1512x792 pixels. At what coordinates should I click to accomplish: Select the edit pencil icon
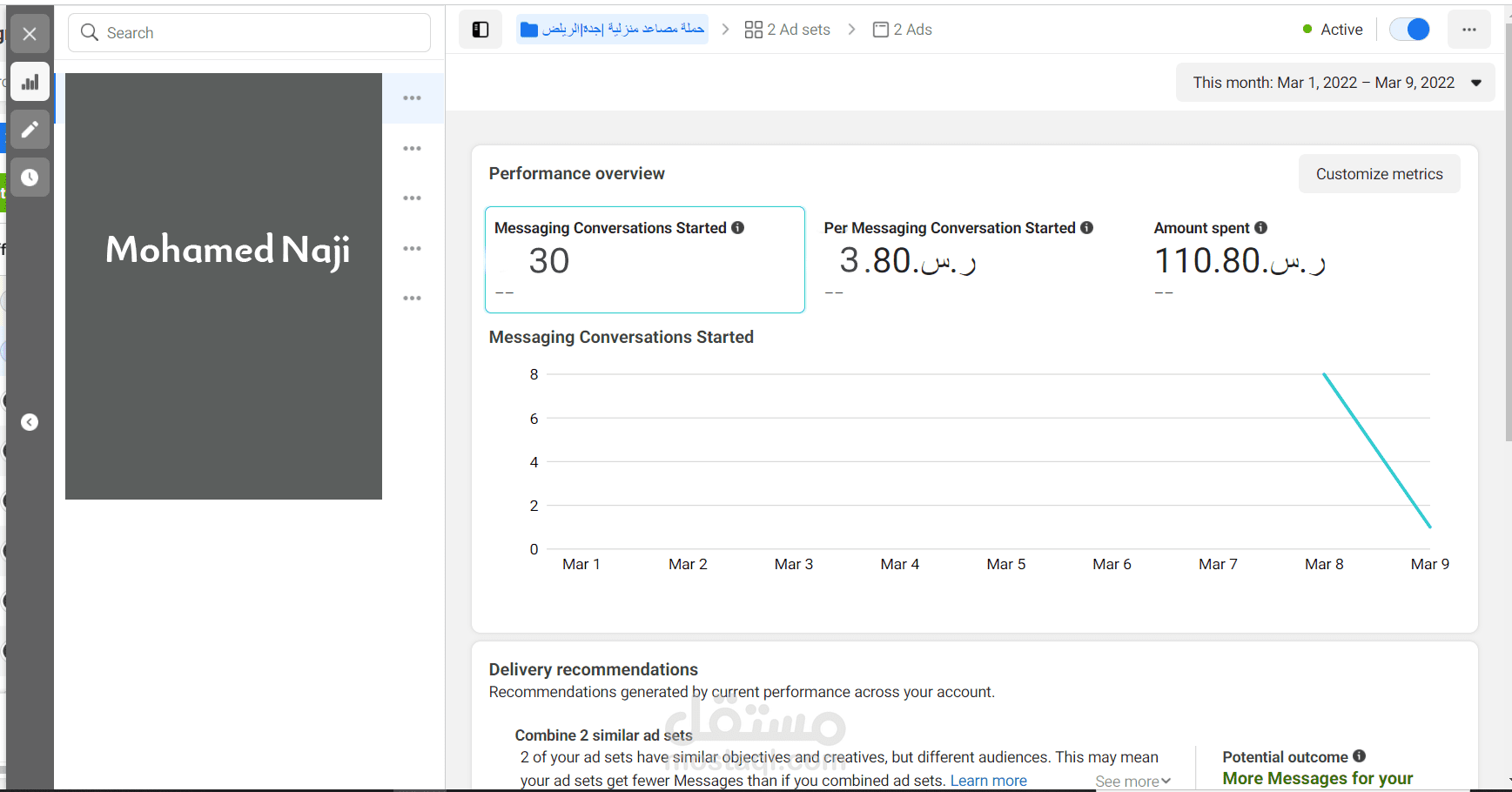click(30, 130)
